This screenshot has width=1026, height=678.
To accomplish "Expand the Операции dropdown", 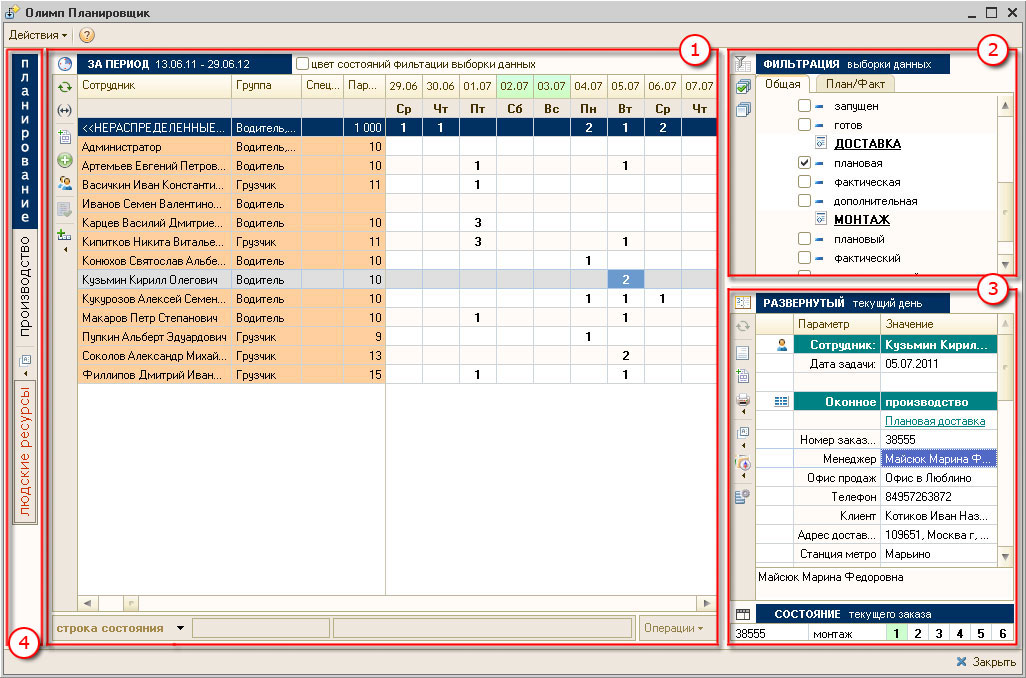I will pos(673,628).
